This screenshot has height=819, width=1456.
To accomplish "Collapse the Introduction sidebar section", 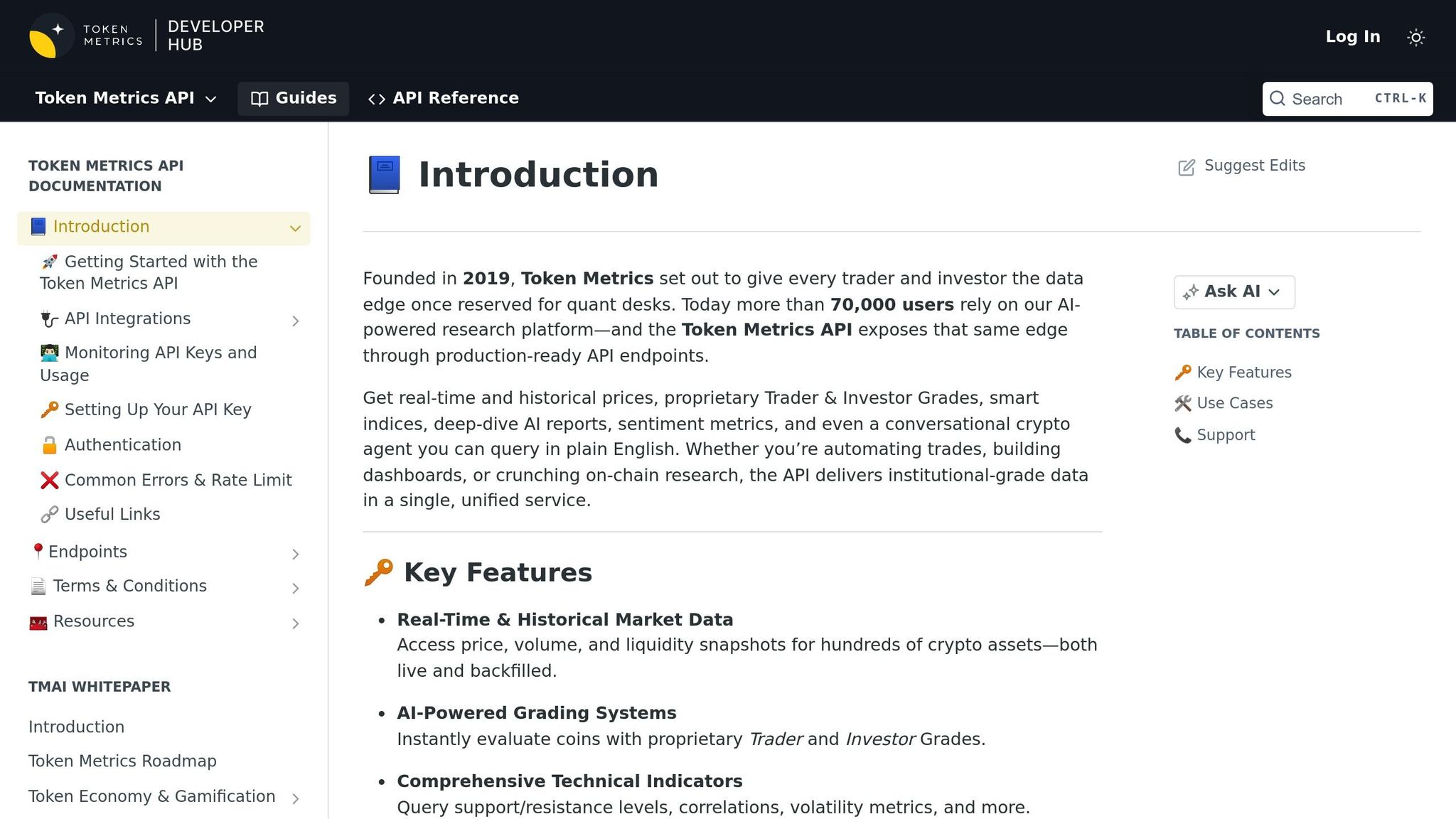I will [296, 228].
